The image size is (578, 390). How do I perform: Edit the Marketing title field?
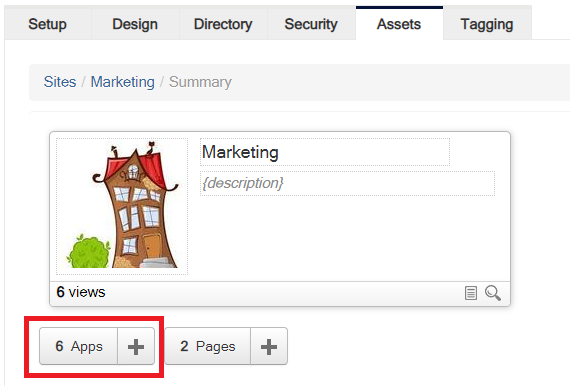325,152
